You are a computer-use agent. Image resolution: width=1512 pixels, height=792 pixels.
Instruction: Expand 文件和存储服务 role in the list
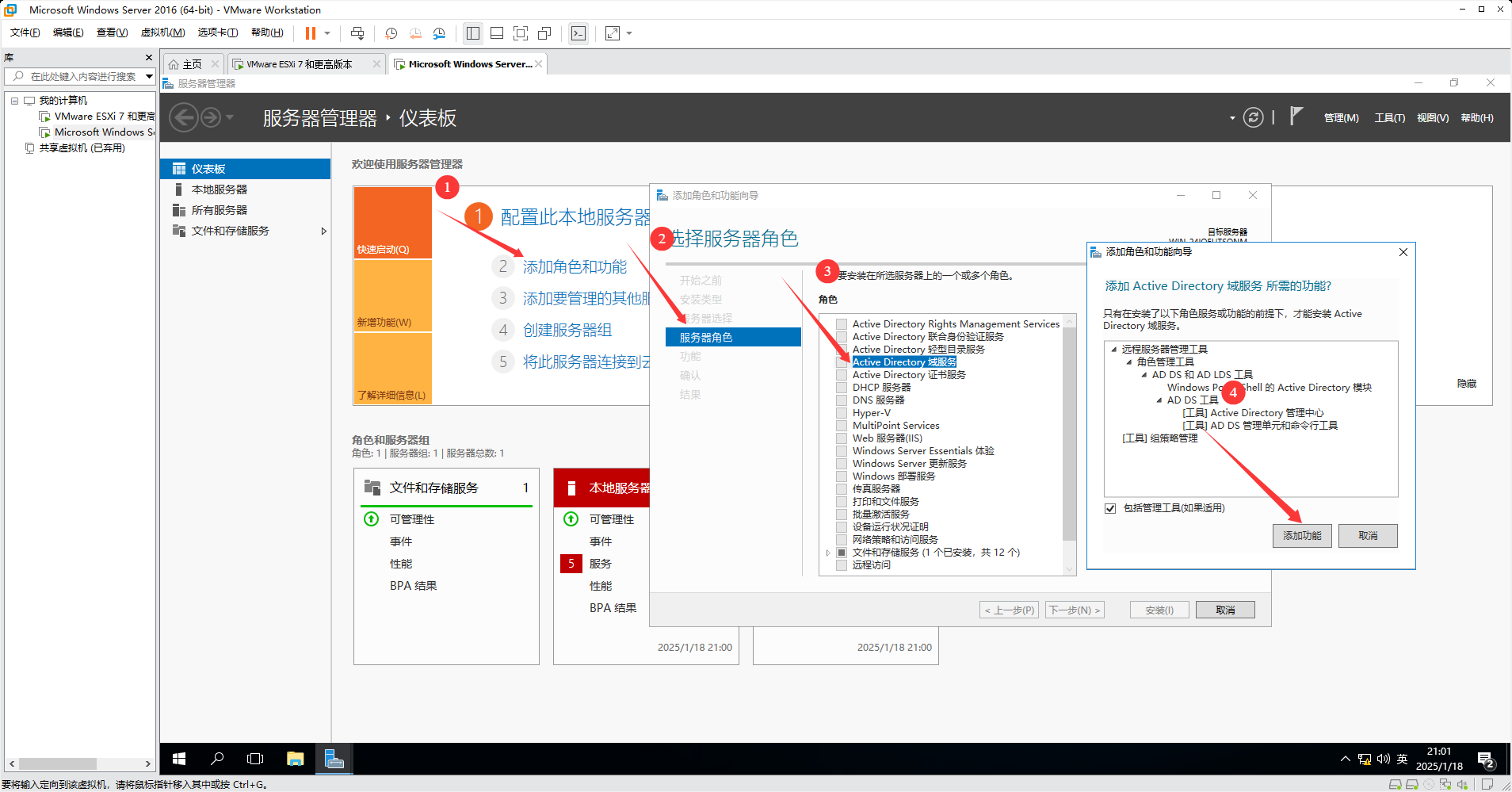pos(828,553)
